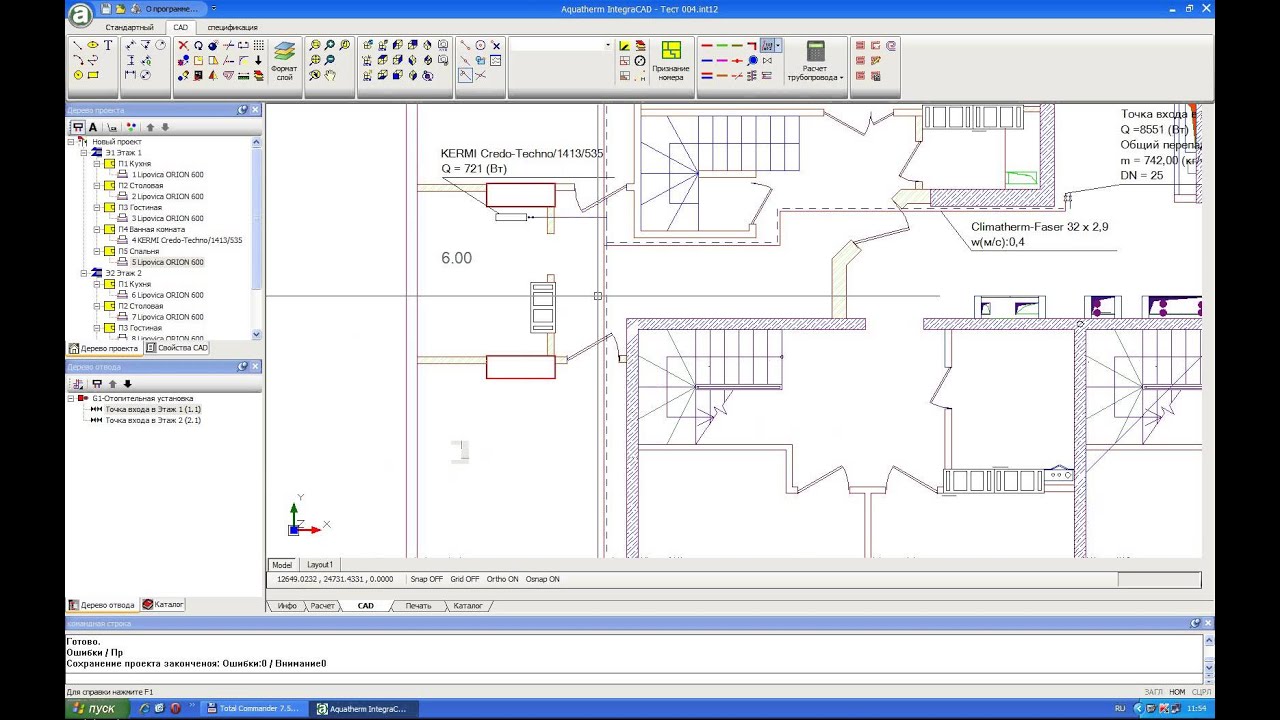This screenshot has width=1280, height=720.
Task: Click color dots icon in project tree toolbar
Action: 131,127
